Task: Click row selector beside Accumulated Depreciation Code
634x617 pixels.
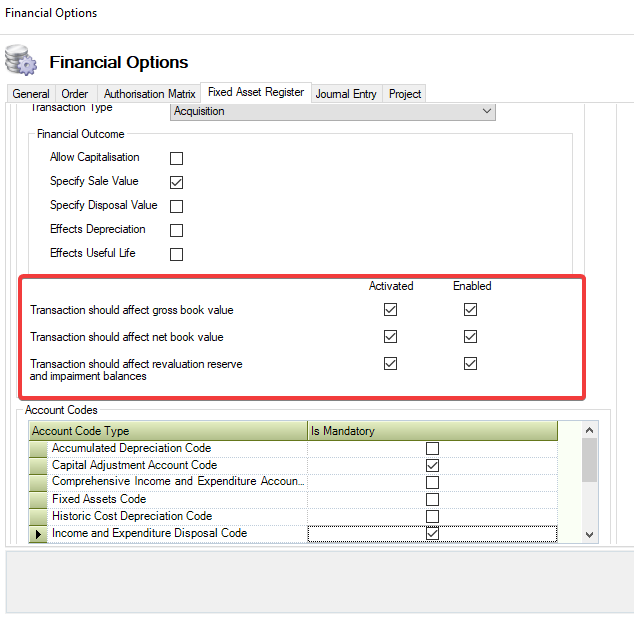Action: [x=39, y=448]
